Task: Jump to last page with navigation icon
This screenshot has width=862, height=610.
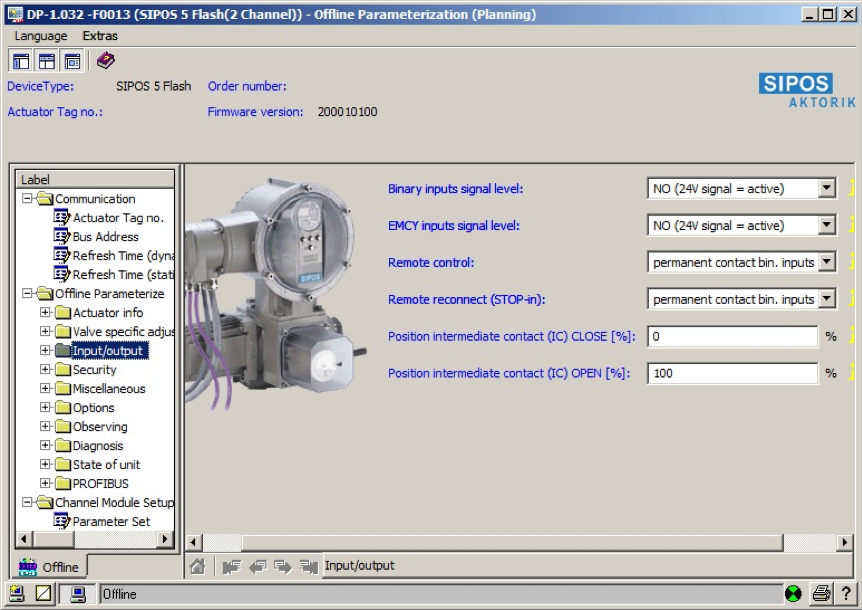Action: (x=309, y=566)
